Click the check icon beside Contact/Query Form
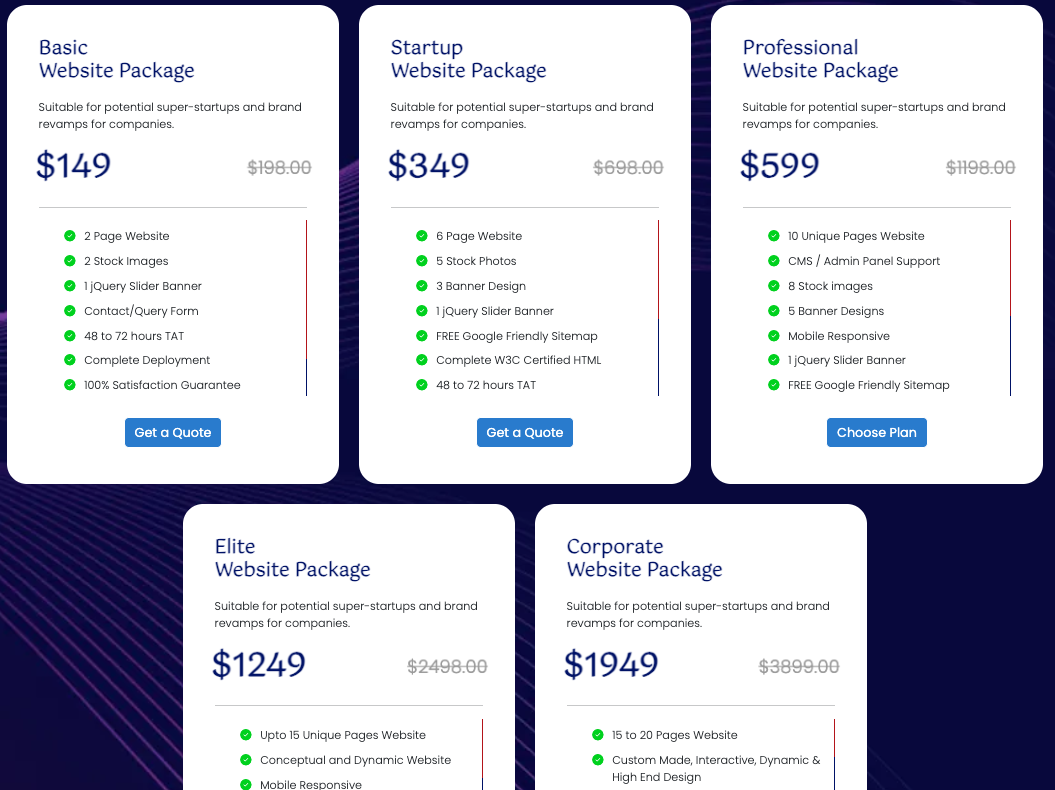The width and height of the screenshot is (1055, 790). (70, 310)
